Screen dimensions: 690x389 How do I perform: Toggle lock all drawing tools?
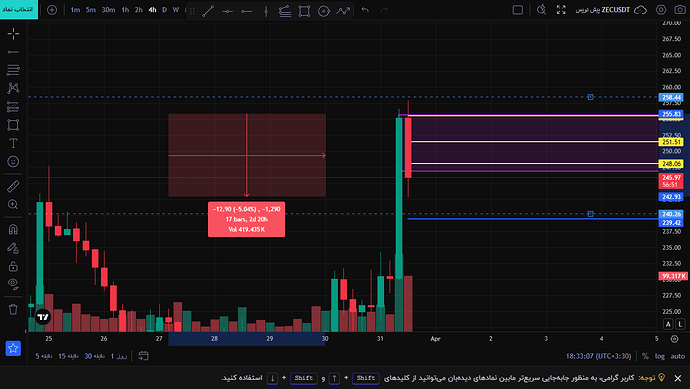[13, 266]
